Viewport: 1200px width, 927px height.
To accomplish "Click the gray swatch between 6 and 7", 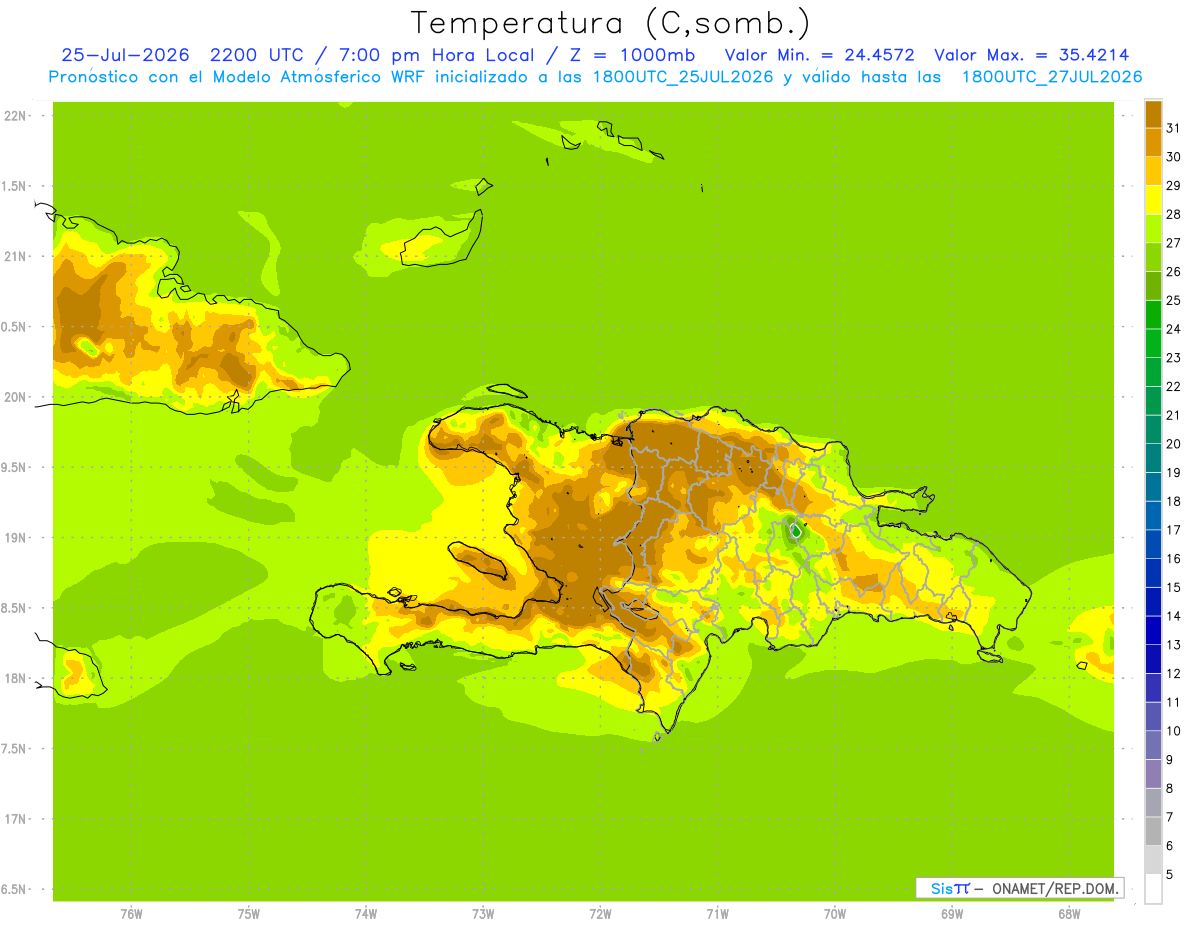I will [x=1153, y=831].
